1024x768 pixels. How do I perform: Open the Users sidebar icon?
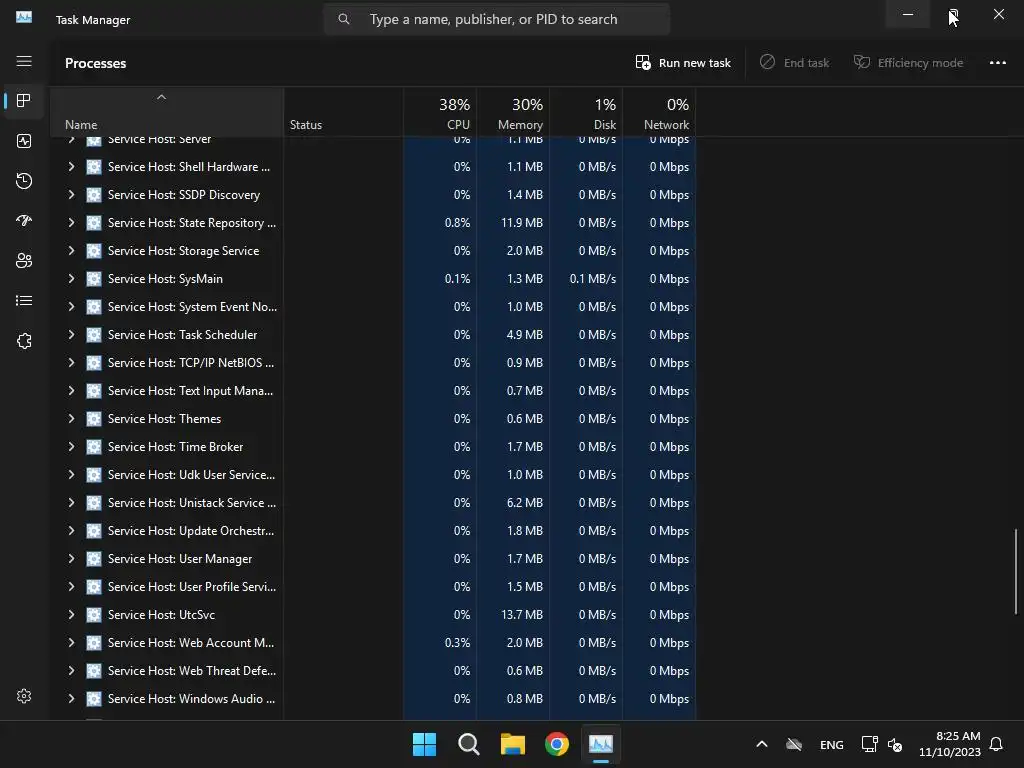click(x=24, y=261)
